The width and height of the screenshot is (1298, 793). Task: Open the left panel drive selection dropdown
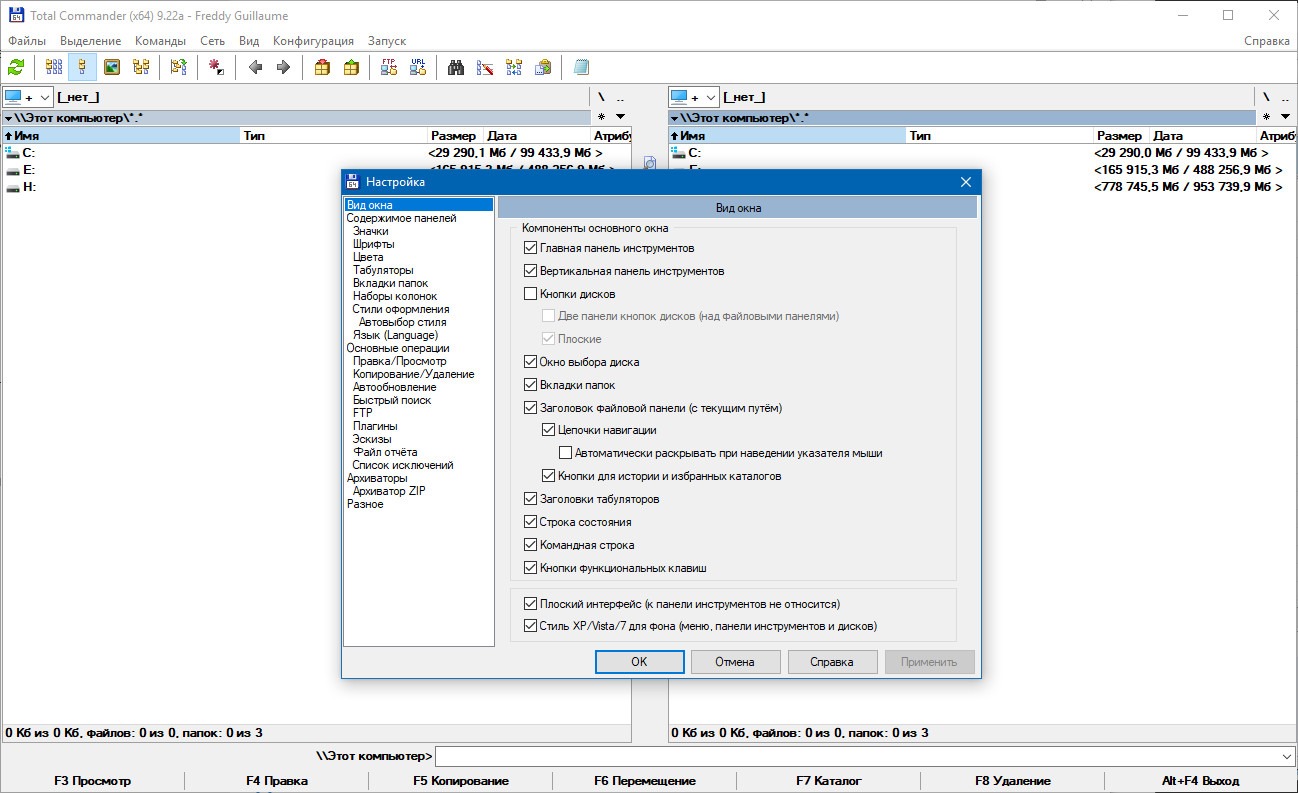click(27, 97)
